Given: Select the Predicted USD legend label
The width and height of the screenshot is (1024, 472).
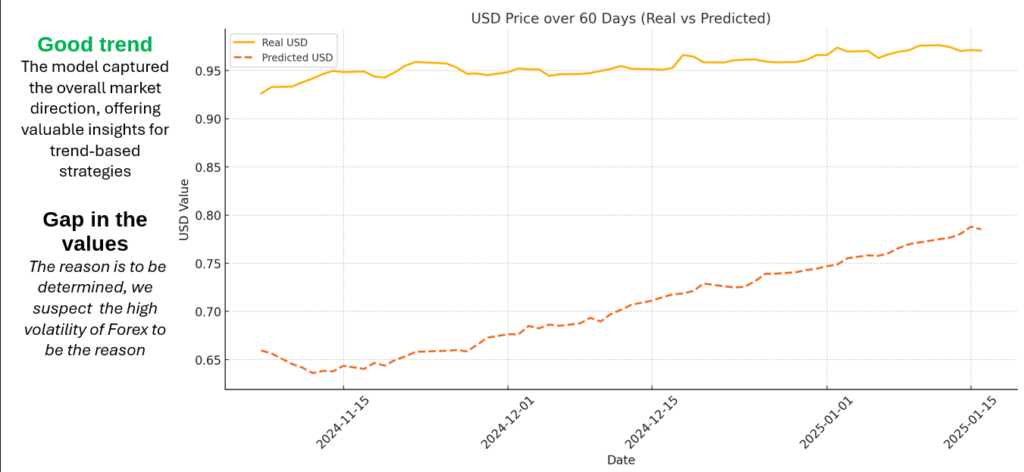Looking at the screenshot, I should pyautogui.click(x=298, y=58).
